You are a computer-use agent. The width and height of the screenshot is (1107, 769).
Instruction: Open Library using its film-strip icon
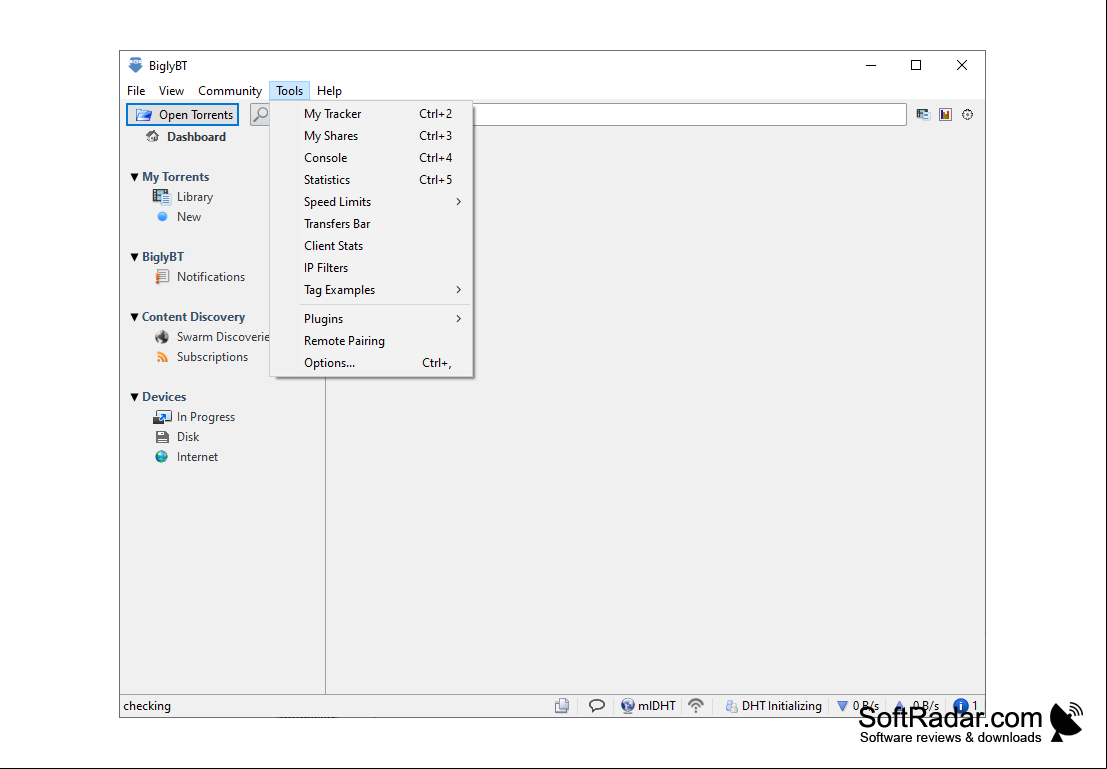click(x=162, y=197)
